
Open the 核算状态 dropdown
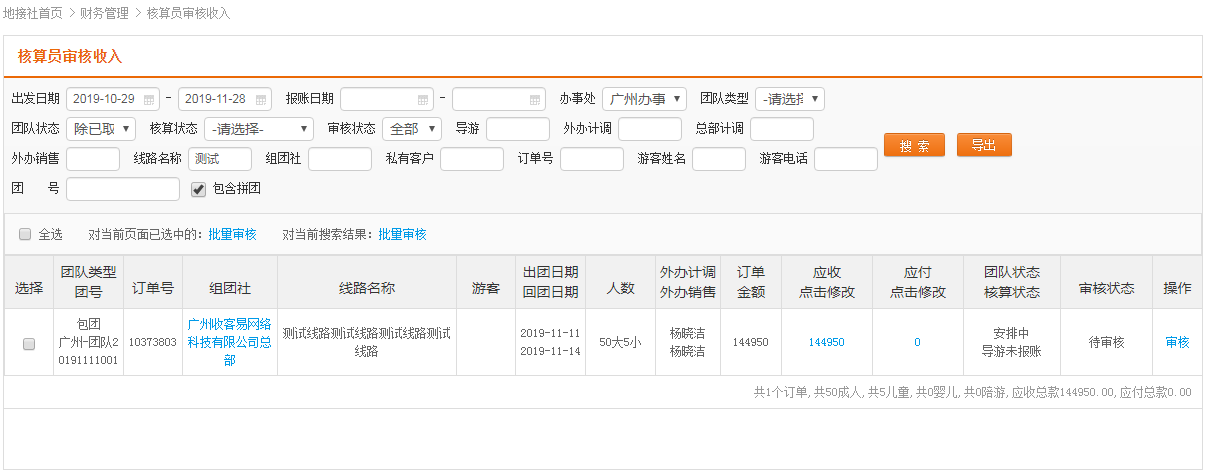pyautogui.click(x=259, y=129)
